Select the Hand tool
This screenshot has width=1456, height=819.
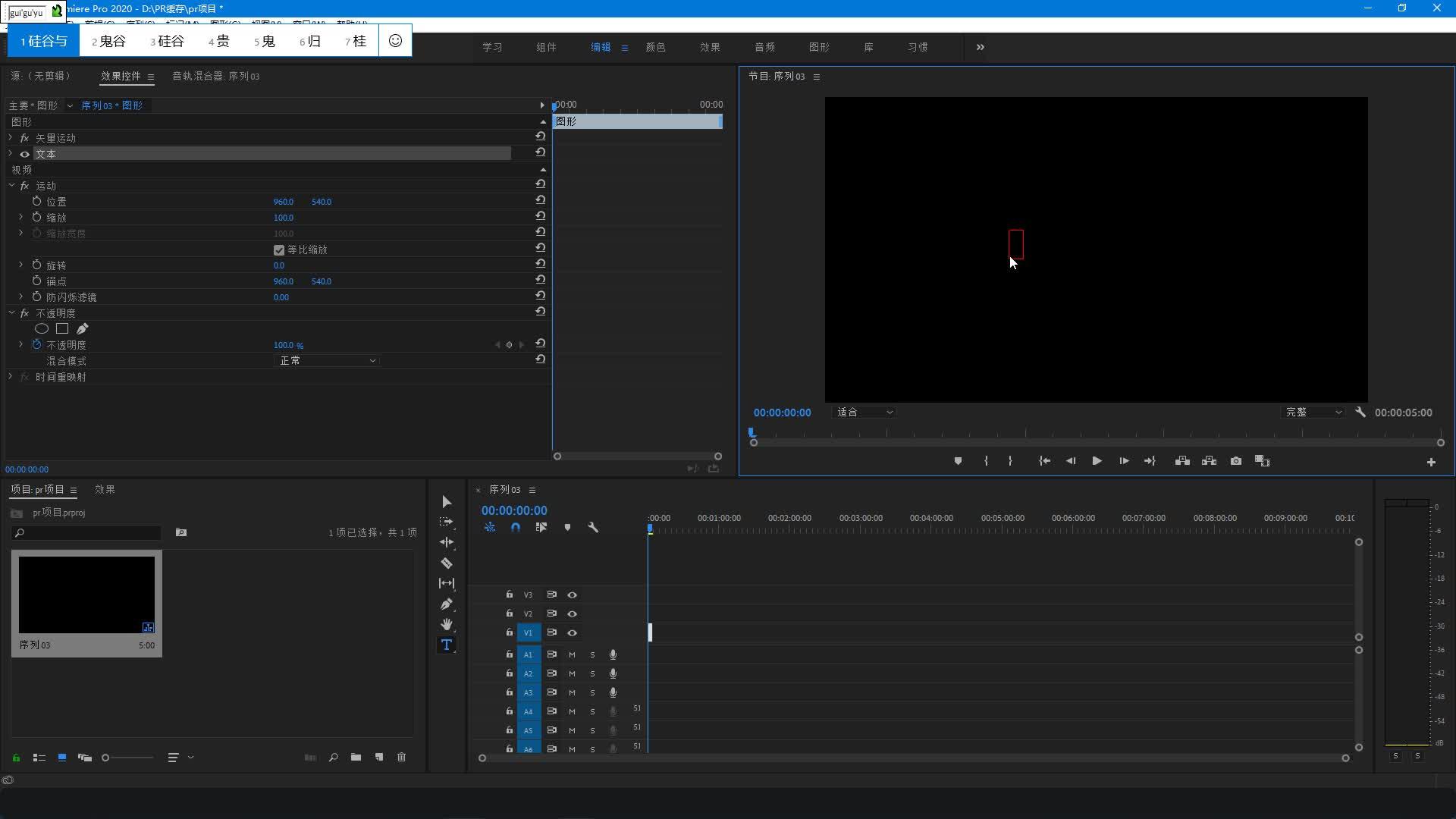447,624
